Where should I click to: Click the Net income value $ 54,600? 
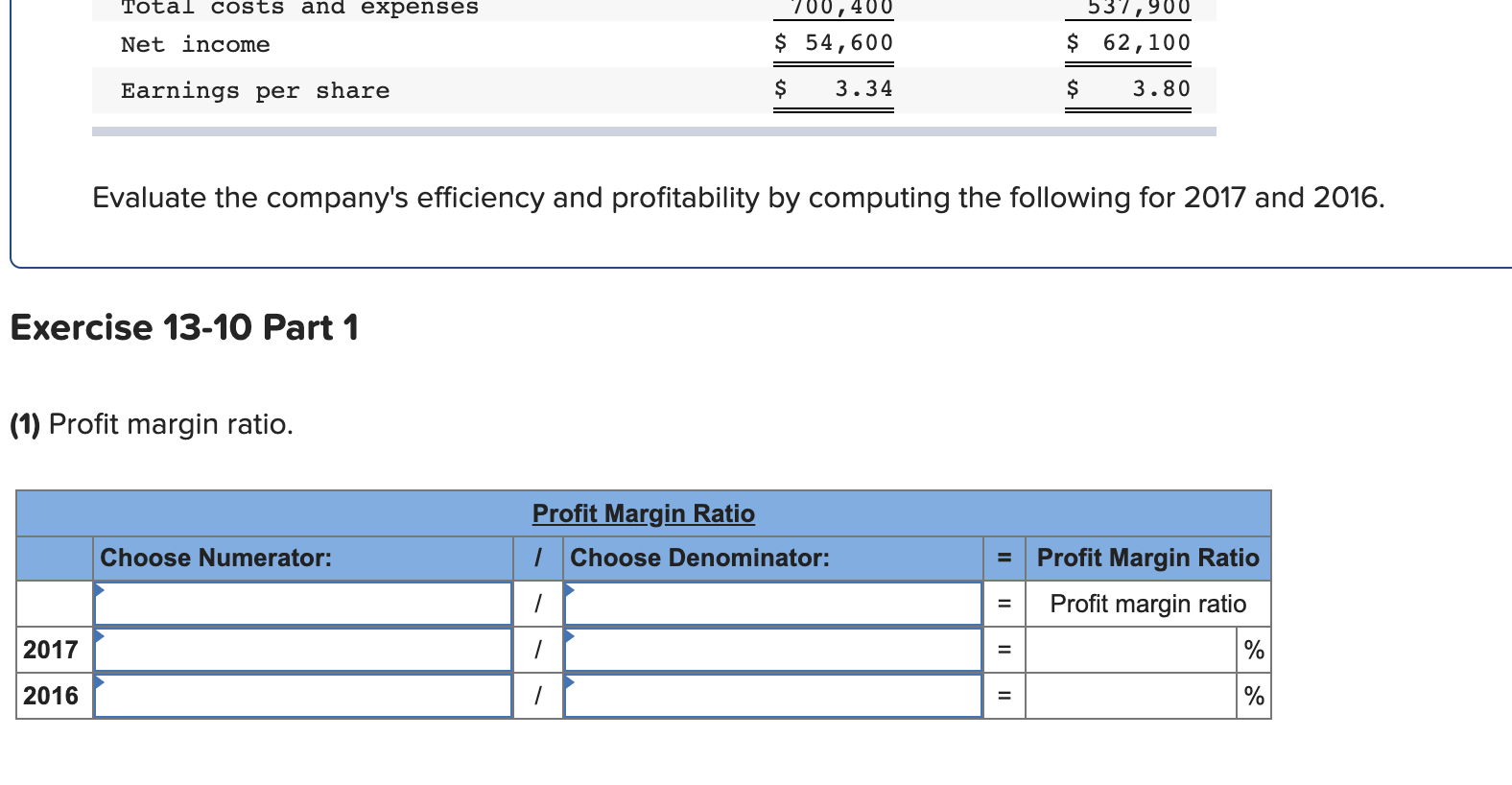tap(834, 43)
